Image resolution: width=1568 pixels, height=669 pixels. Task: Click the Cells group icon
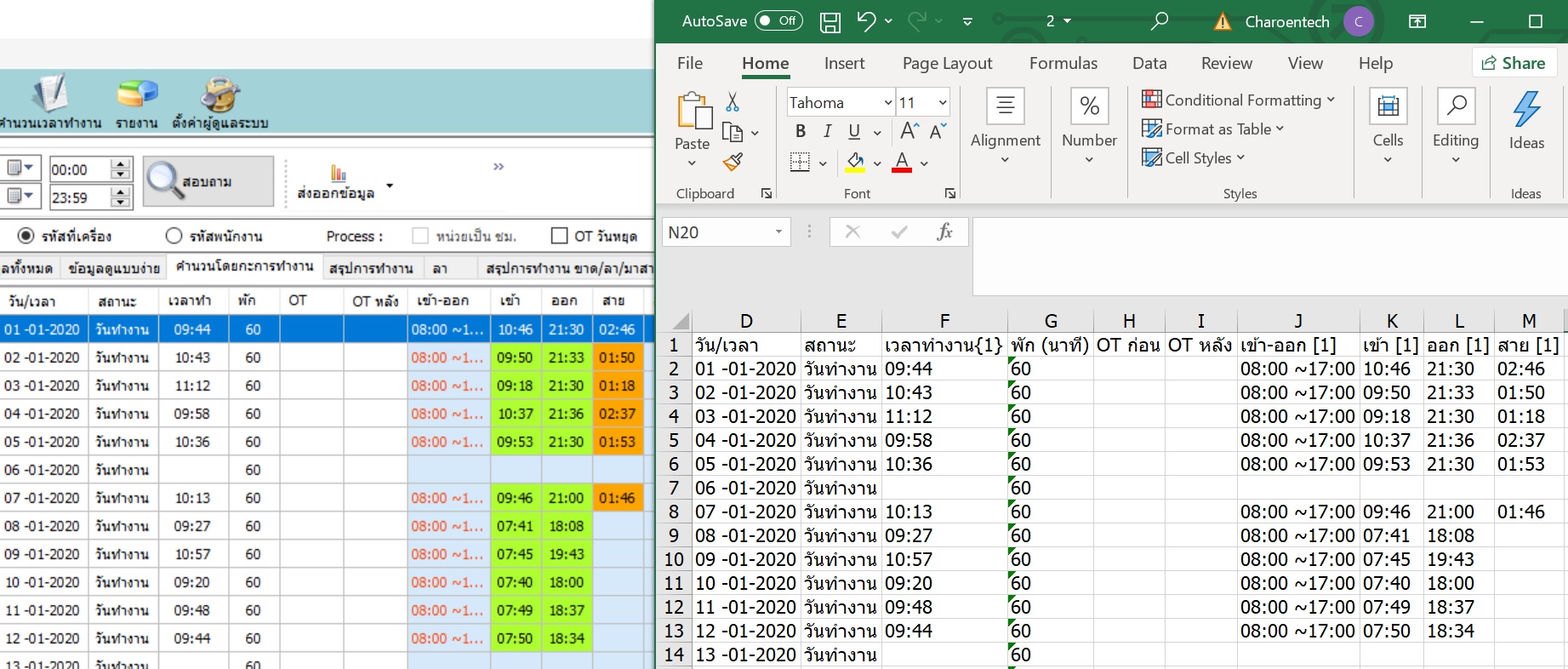(x=1388, y=106)
